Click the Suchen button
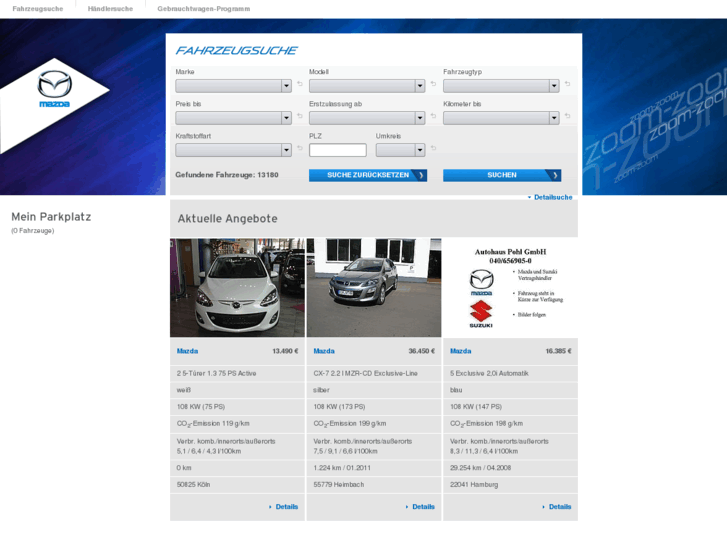The image size is (727, 545). point(502,175)
